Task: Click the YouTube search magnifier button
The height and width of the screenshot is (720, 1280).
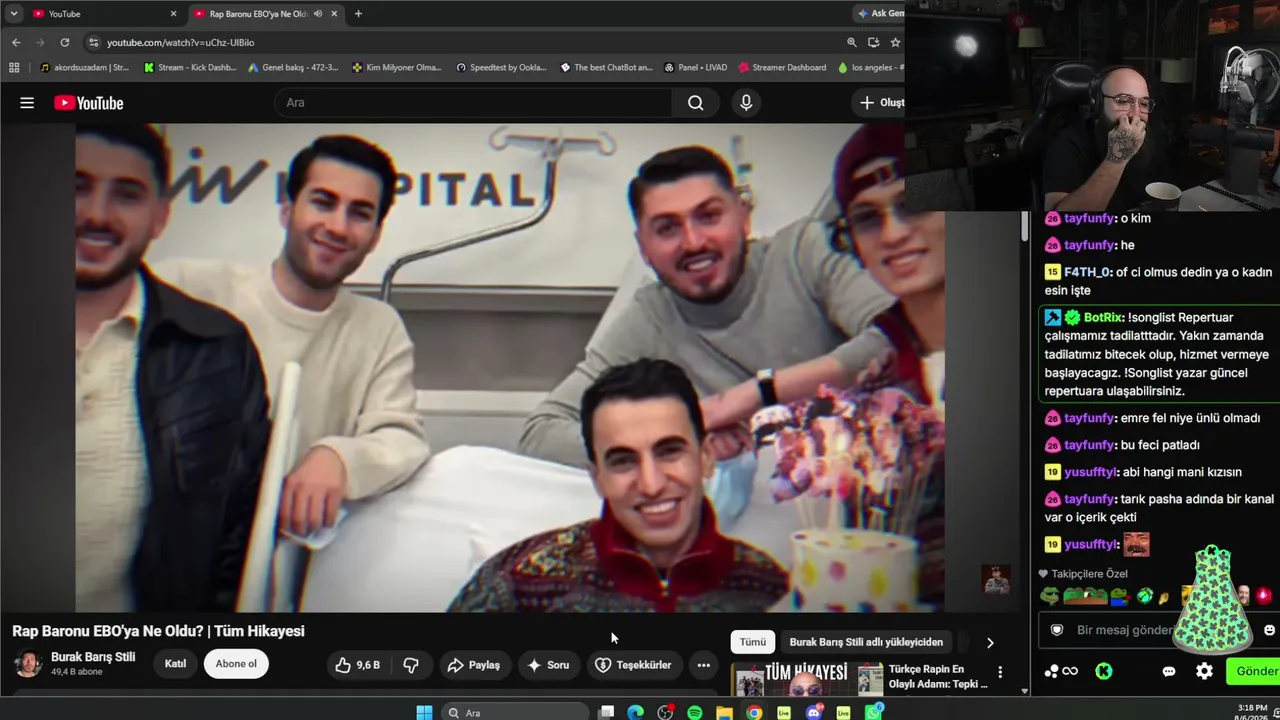Action: click(696, 103)
